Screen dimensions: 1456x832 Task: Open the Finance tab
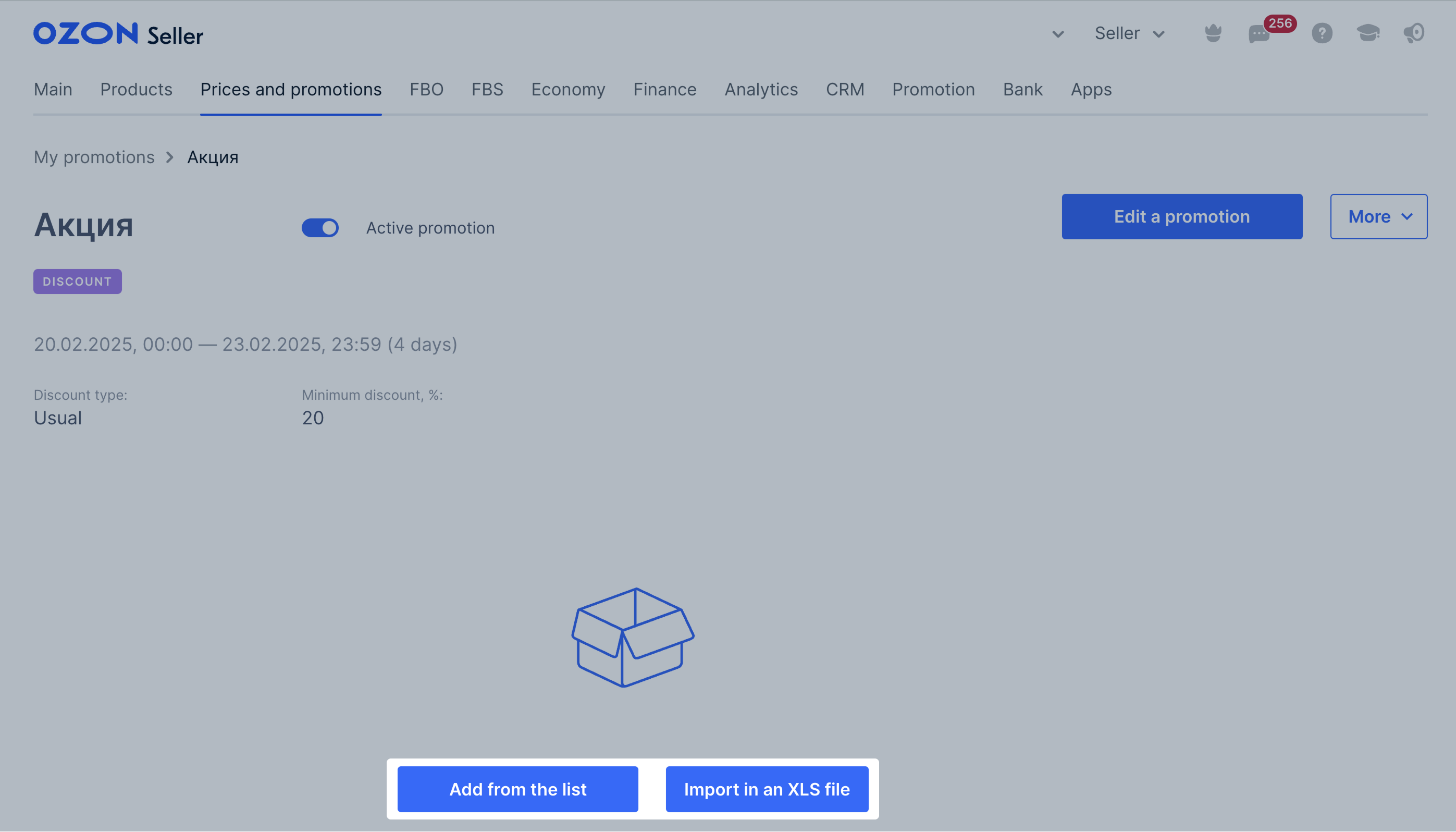click(664, 90)
